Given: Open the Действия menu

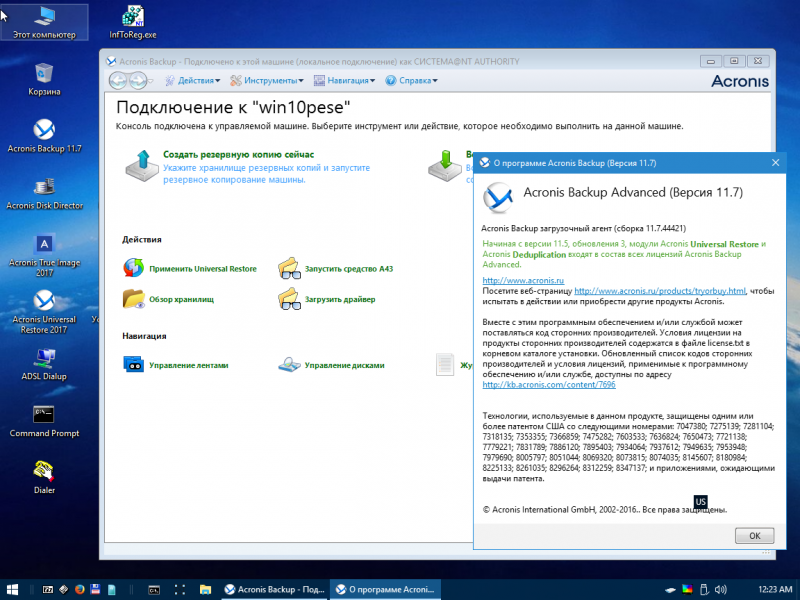Looking at the screenshot, I should (x=192, y=81).
